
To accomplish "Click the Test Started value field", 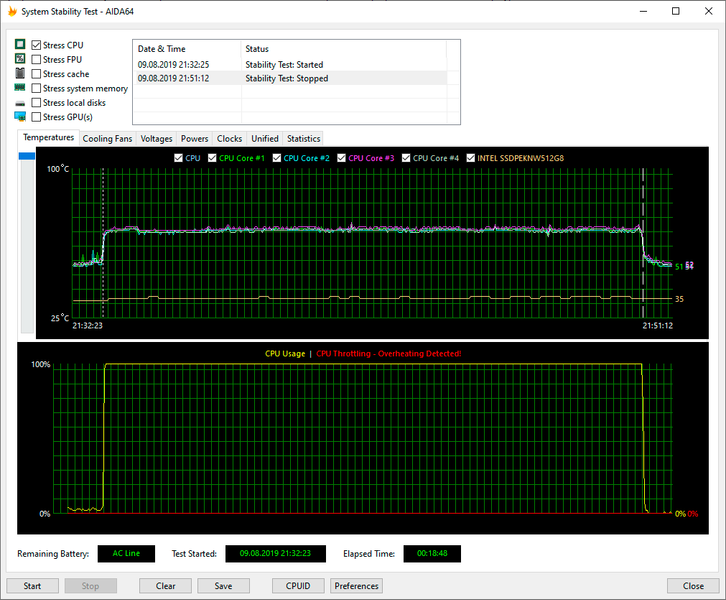I will click(275, 553).
